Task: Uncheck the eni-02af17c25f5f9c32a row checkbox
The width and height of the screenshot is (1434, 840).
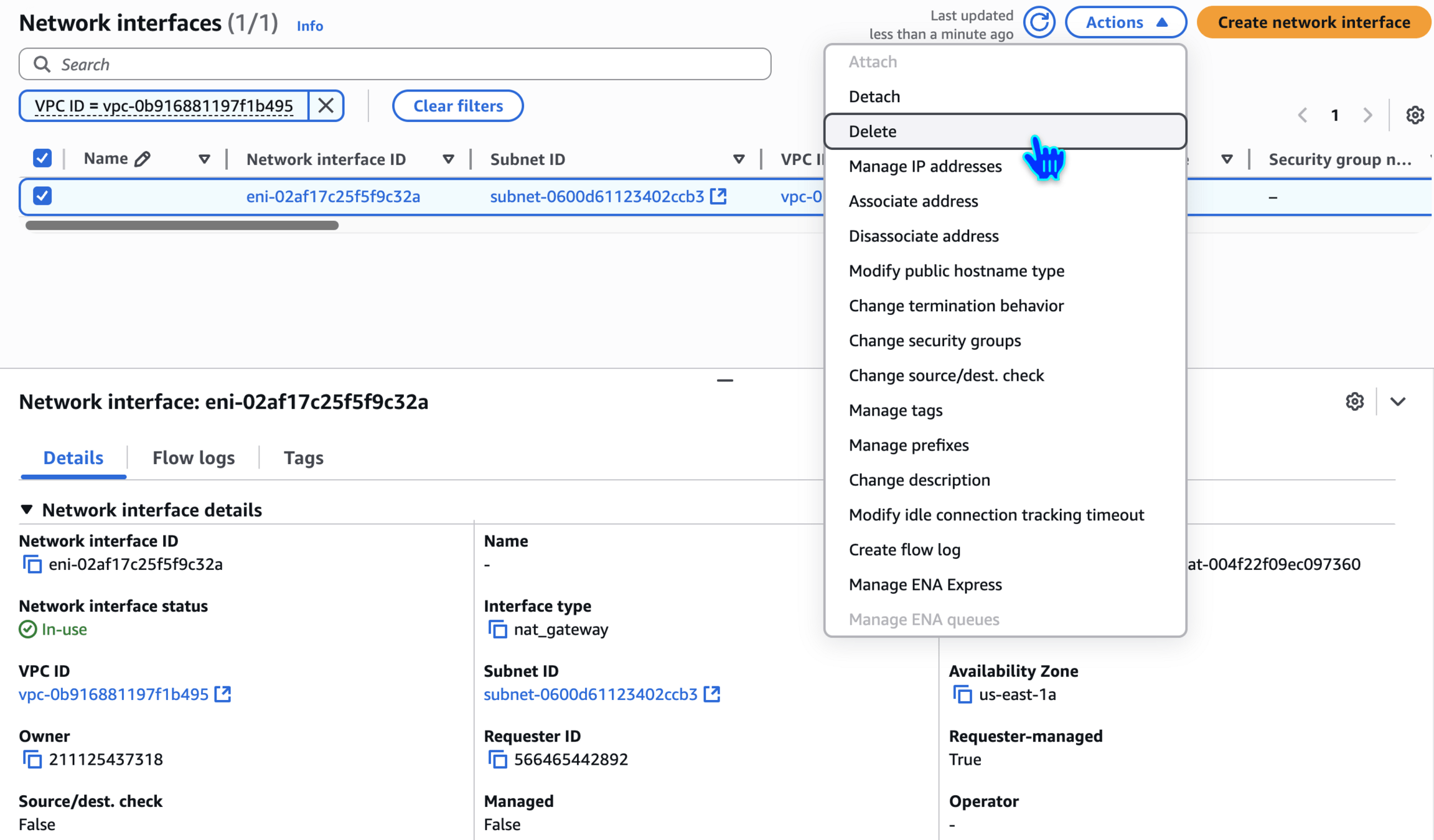Action: [x=42, y=197]
